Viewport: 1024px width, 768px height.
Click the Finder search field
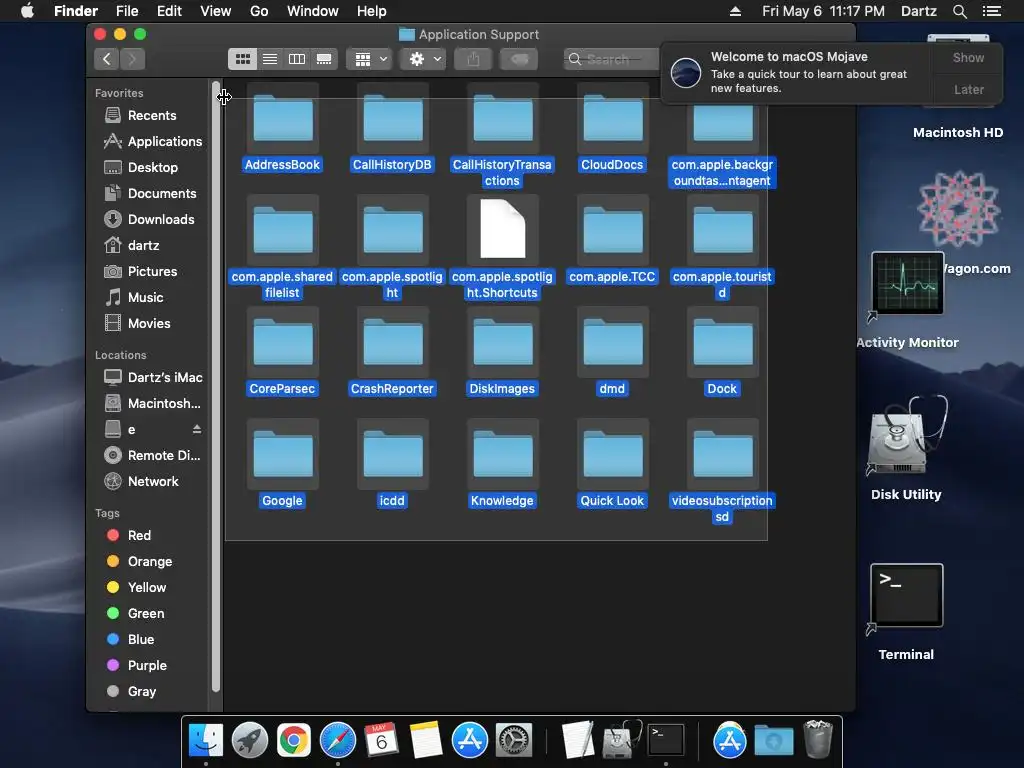point(611,59)
